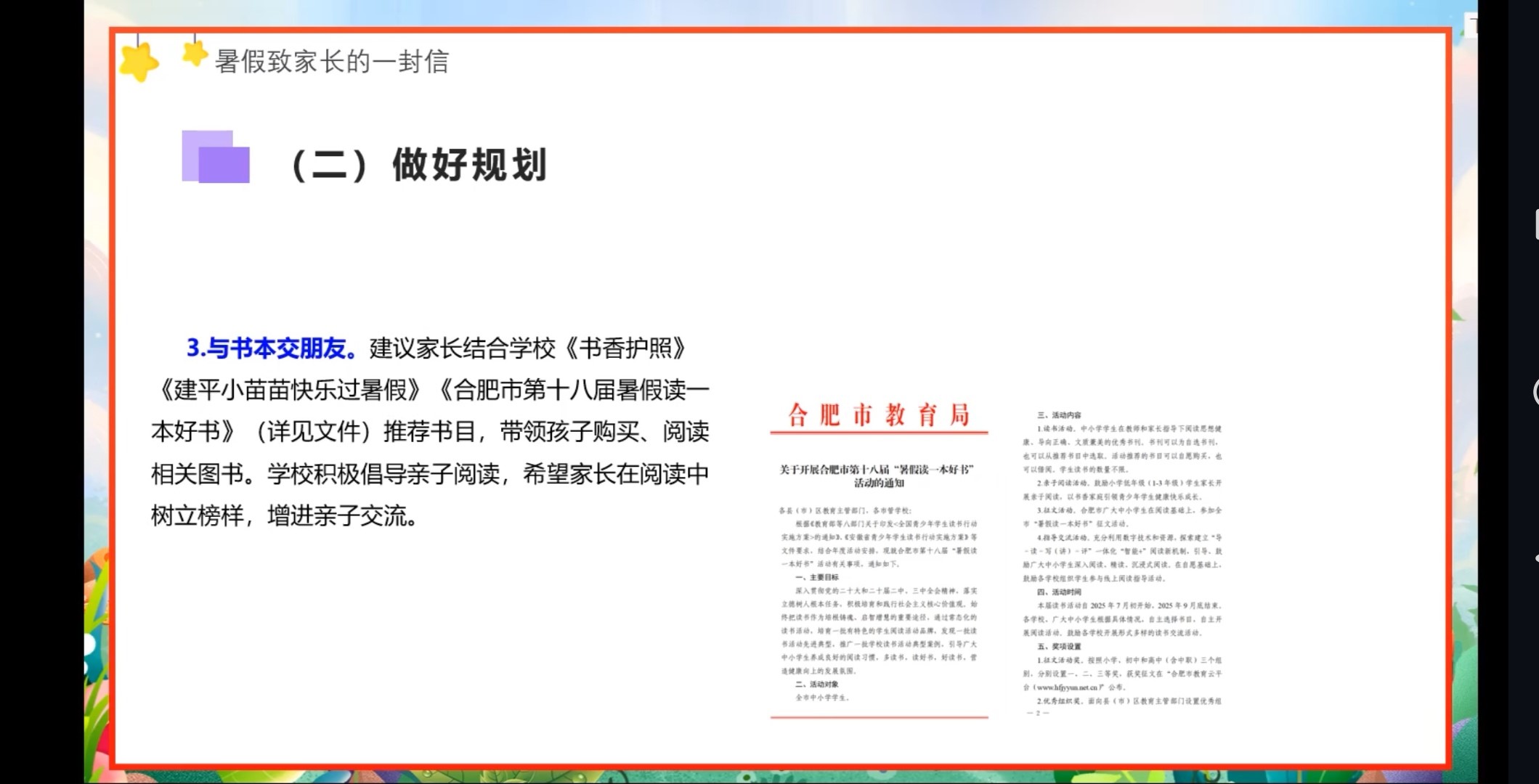Click the paragraph's last line '树立榜样,增进亲子交流。'
The height and width of the screenshot is (784, 1539).
pyautogui.click(x=285, y=517)
